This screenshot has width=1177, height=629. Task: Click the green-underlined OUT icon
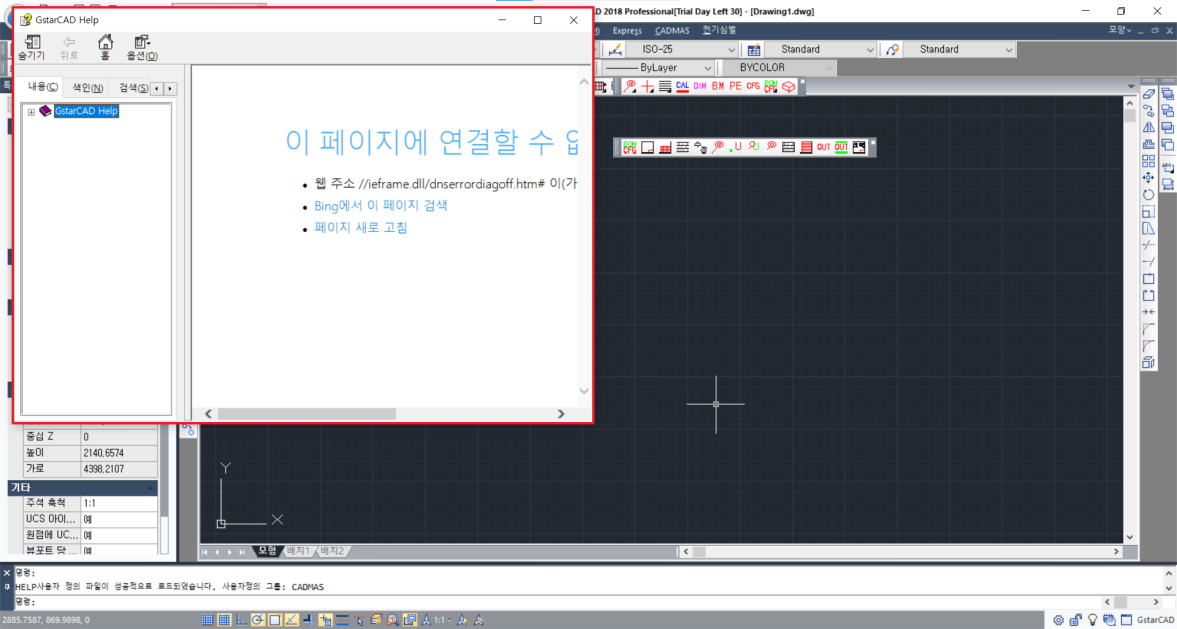[x=841, y=147]
